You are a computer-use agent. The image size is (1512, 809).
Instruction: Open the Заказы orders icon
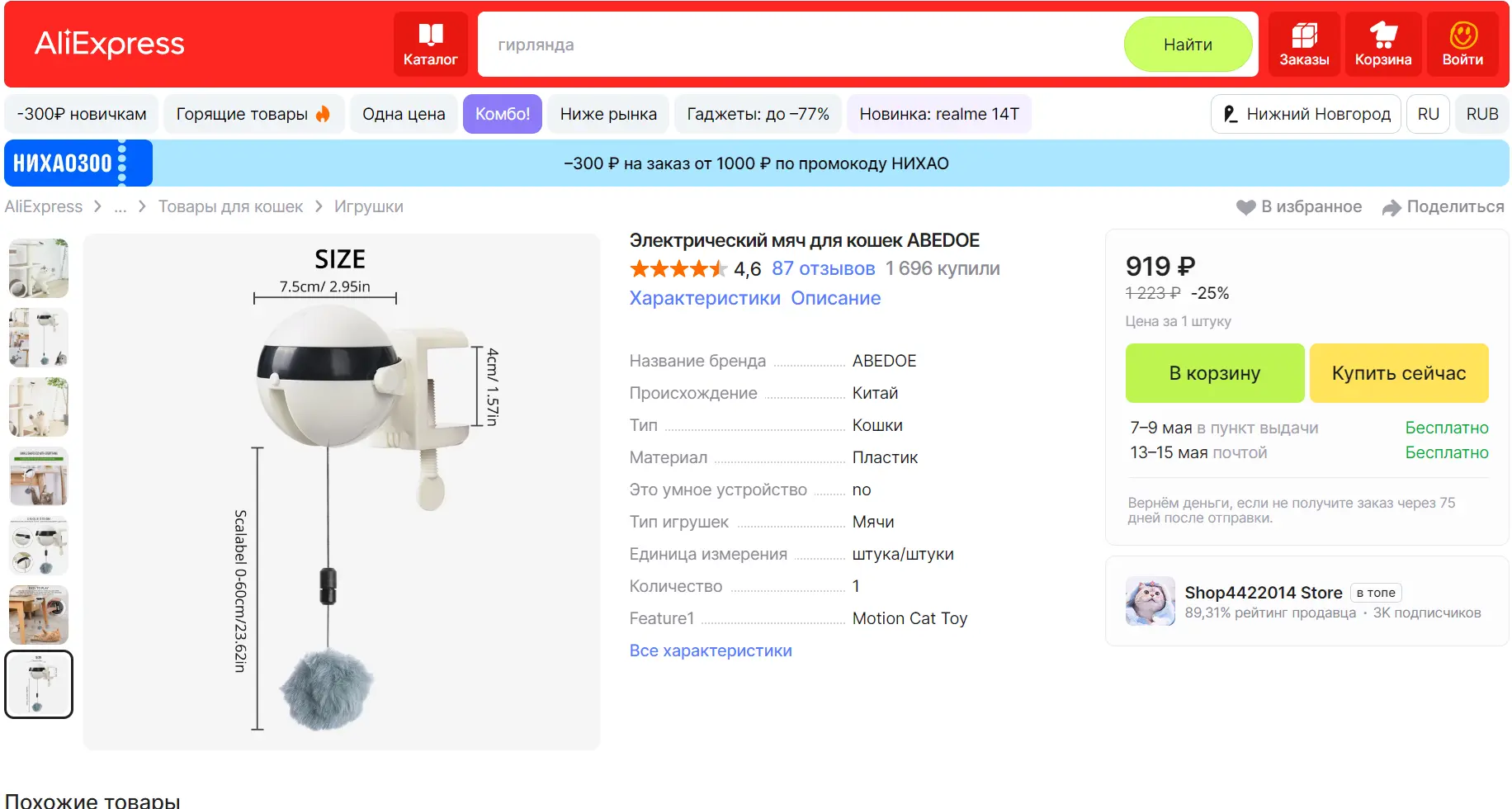[1304, 35]
